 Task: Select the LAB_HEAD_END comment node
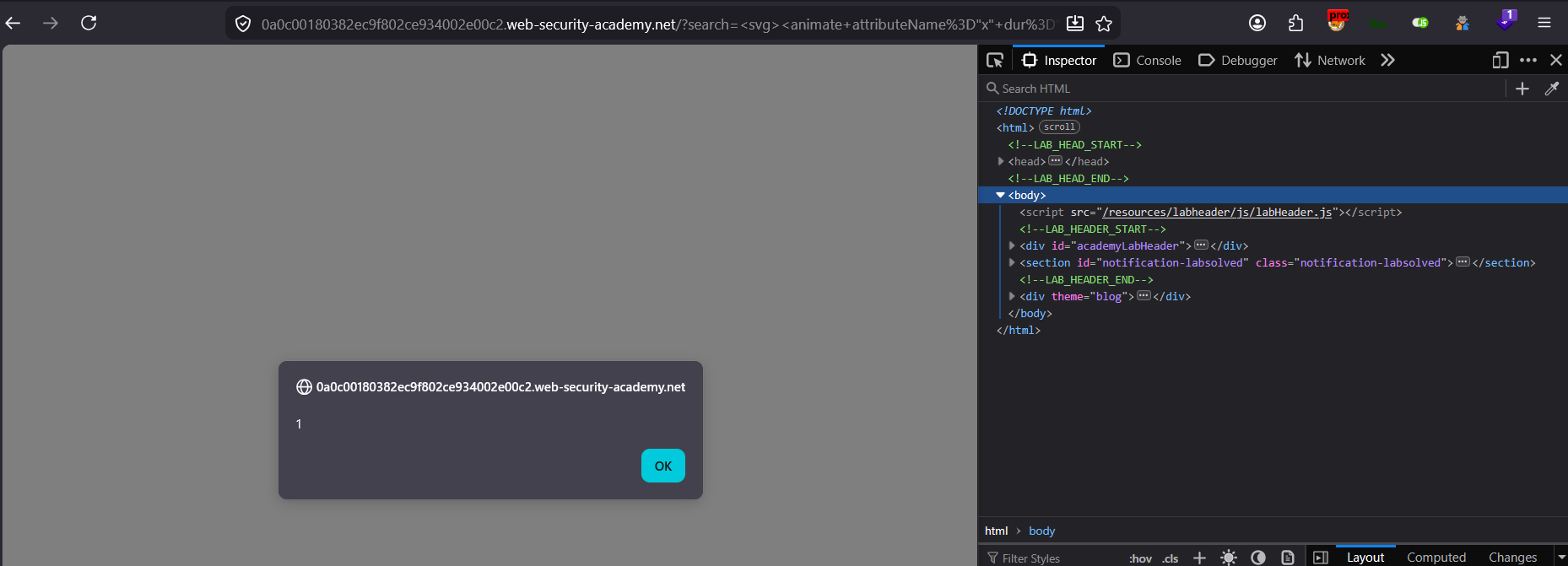pyautogui.click(x=1068, y=178)
